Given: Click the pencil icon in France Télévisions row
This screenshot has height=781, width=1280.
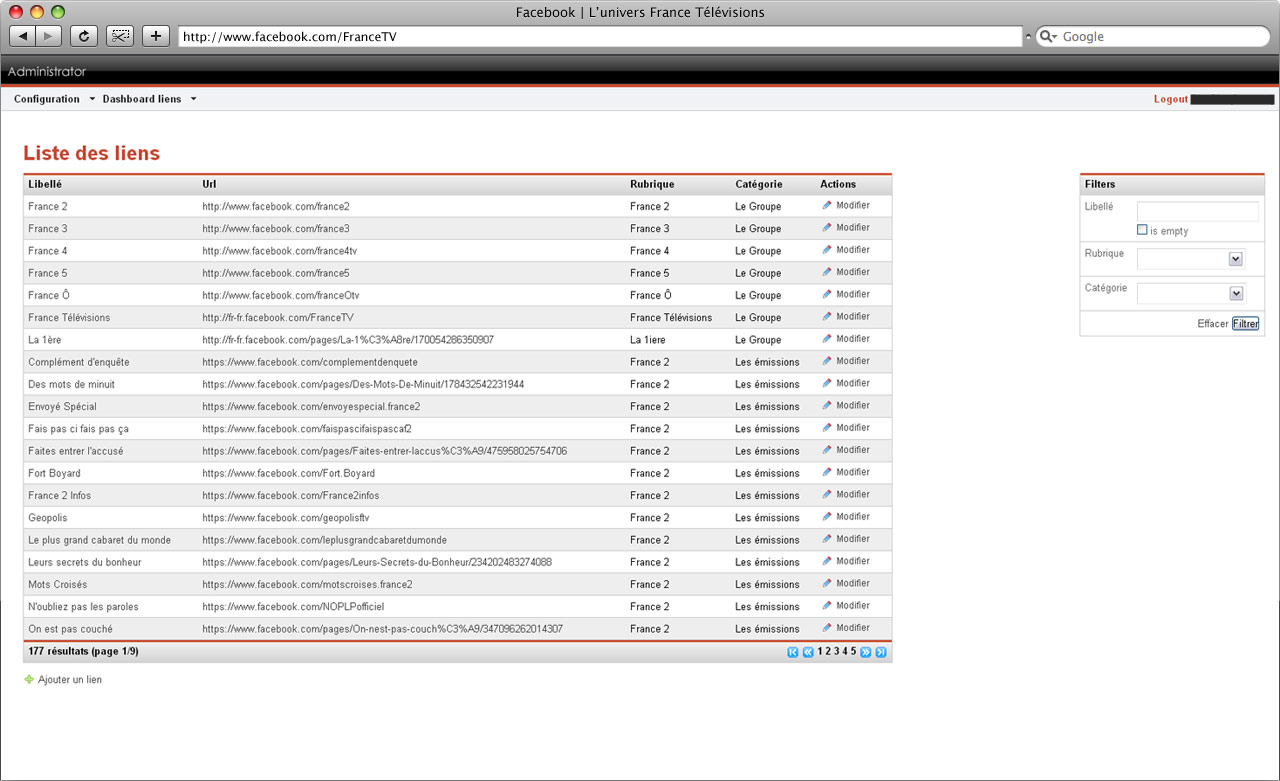Looking at the screenshot, I should click(x=827, y=316).
